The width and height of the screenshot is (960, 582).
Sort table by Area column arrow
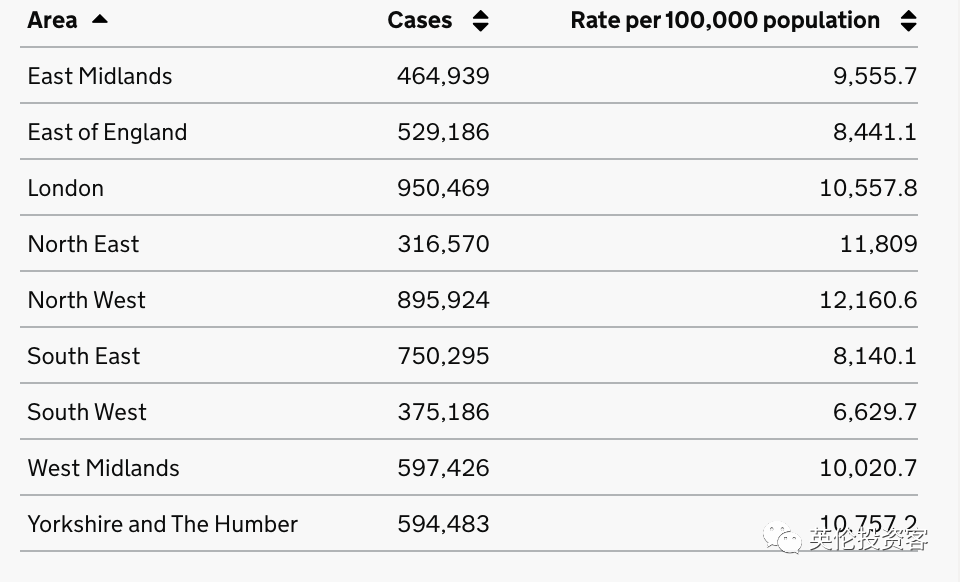coord(99,20)
